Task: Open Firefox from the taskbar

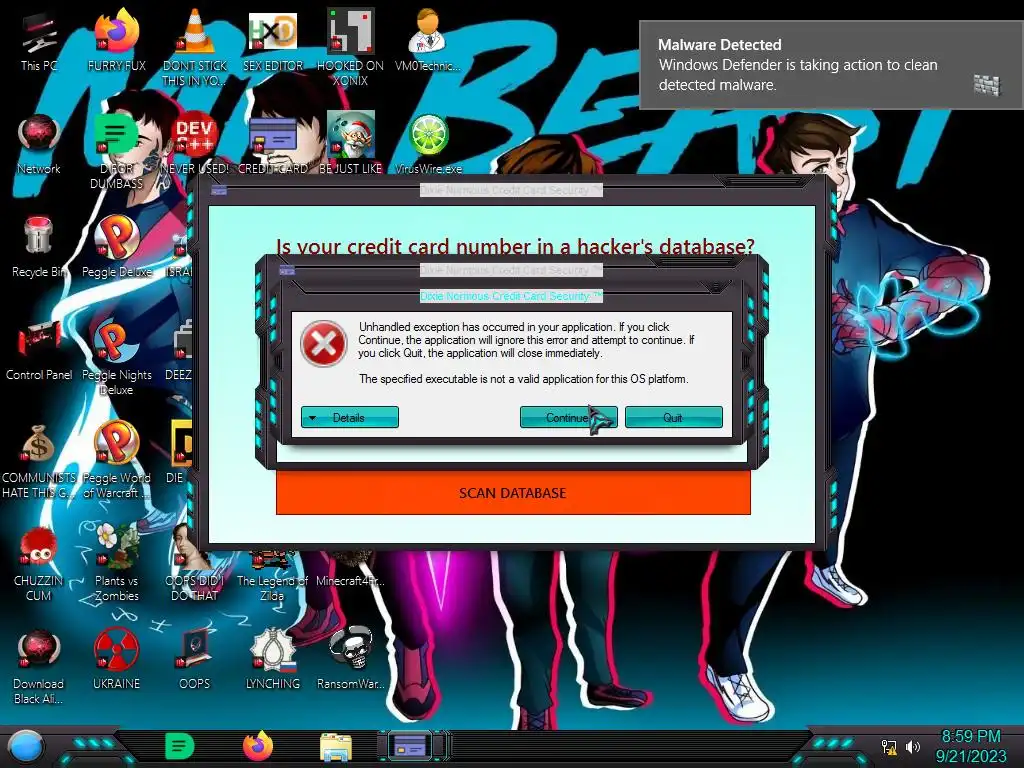Action: point(258,746)
